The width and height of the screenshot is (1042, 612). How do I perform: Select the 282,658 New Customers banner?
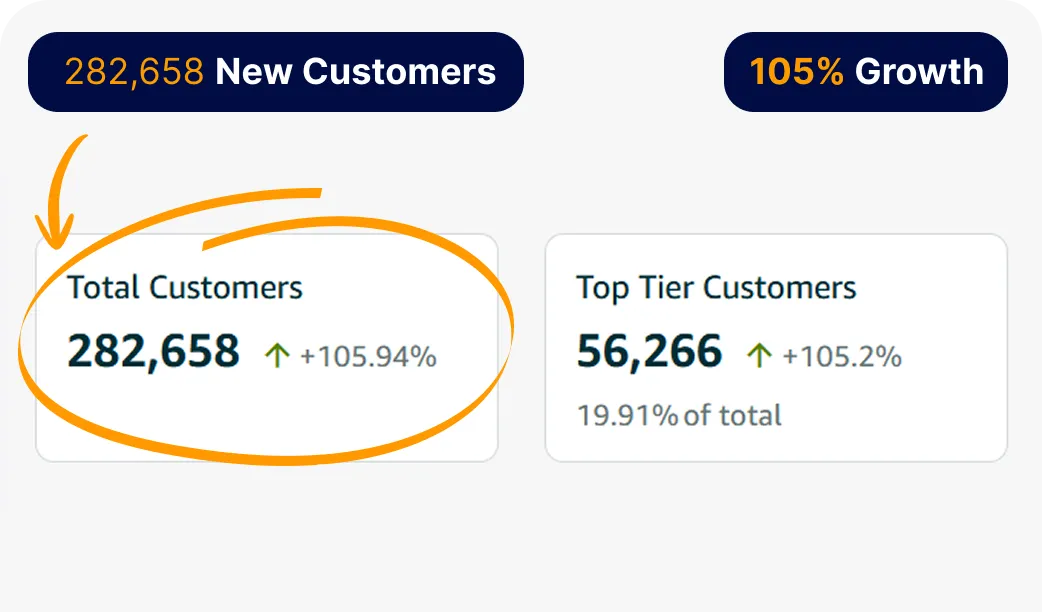(x=276, y=72)
